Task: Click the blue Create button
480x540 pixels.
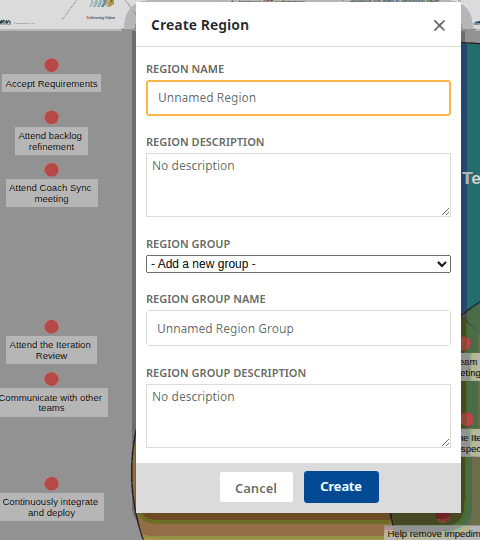Action: pyautogui.click(x=341, y=487)
